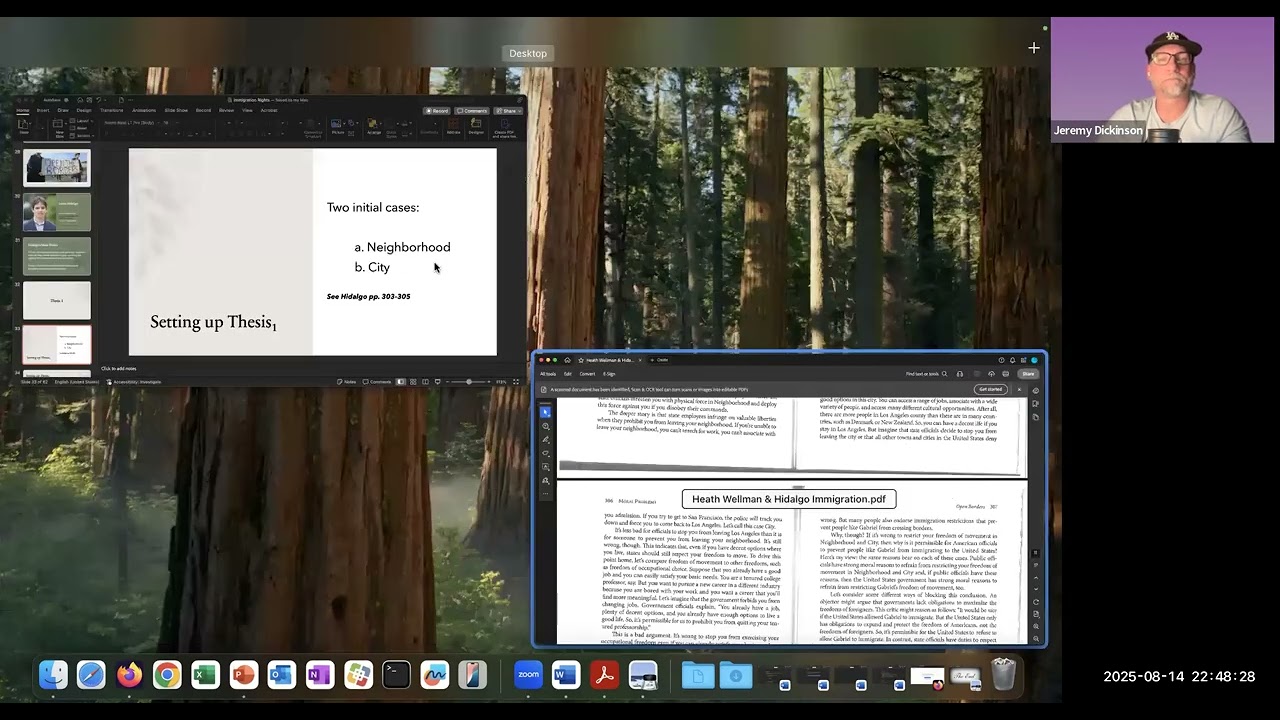Select Heath Wellman & Hidalgo Immigration.pdf window label
This screenshot has width=1280, height=720.
click(789, 499)
